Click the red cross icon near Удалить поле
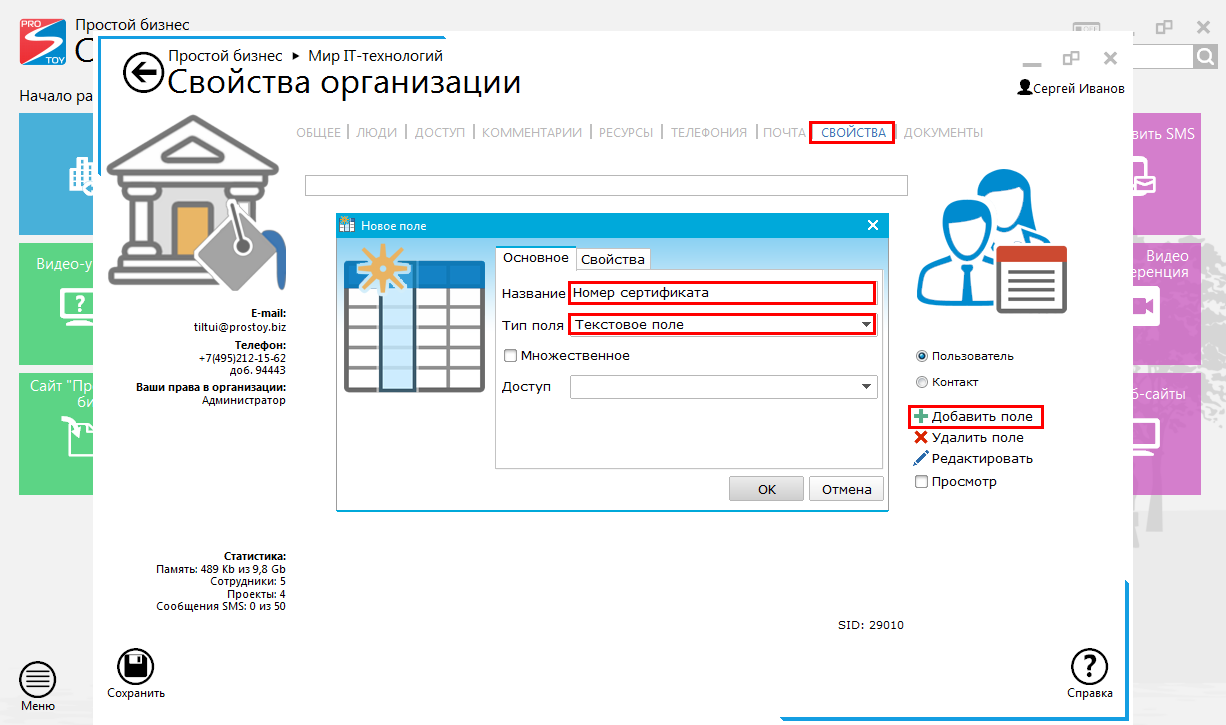The height and width of the screenshot is (725, 1226). 921,437
